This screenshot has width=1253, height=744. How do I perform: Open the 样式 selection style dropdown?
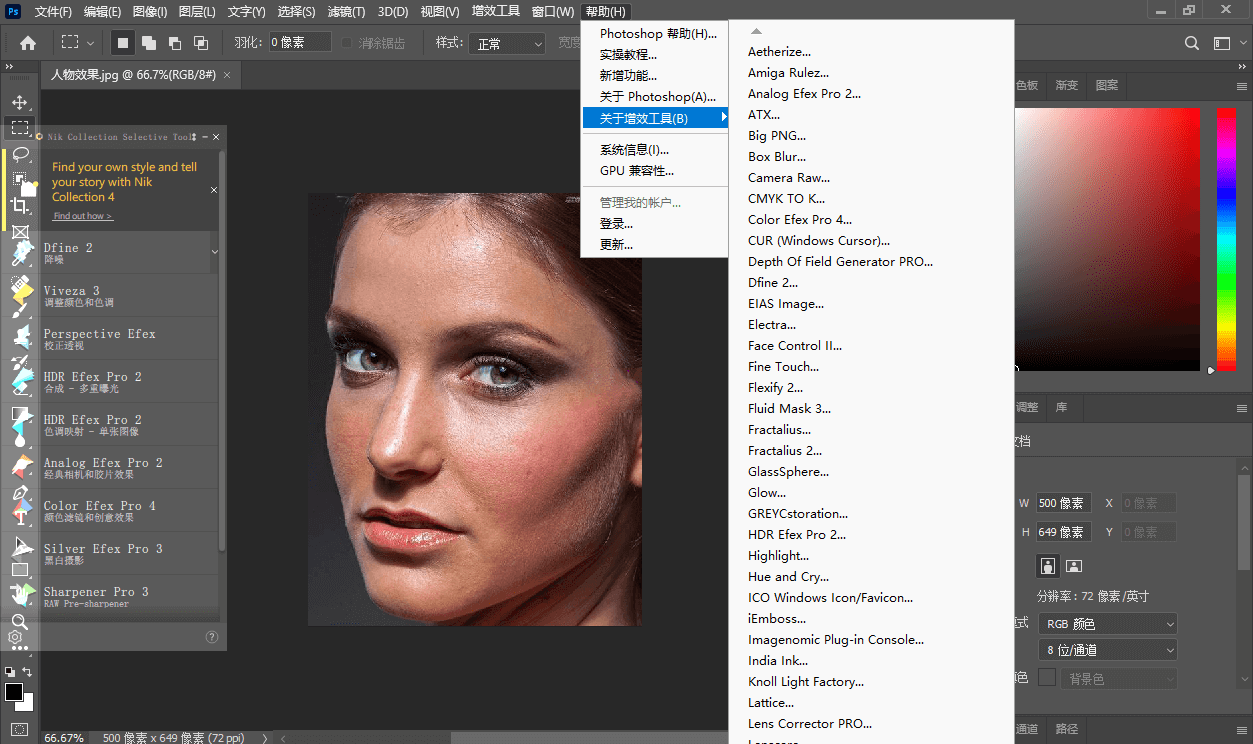(x=505, y=42)
